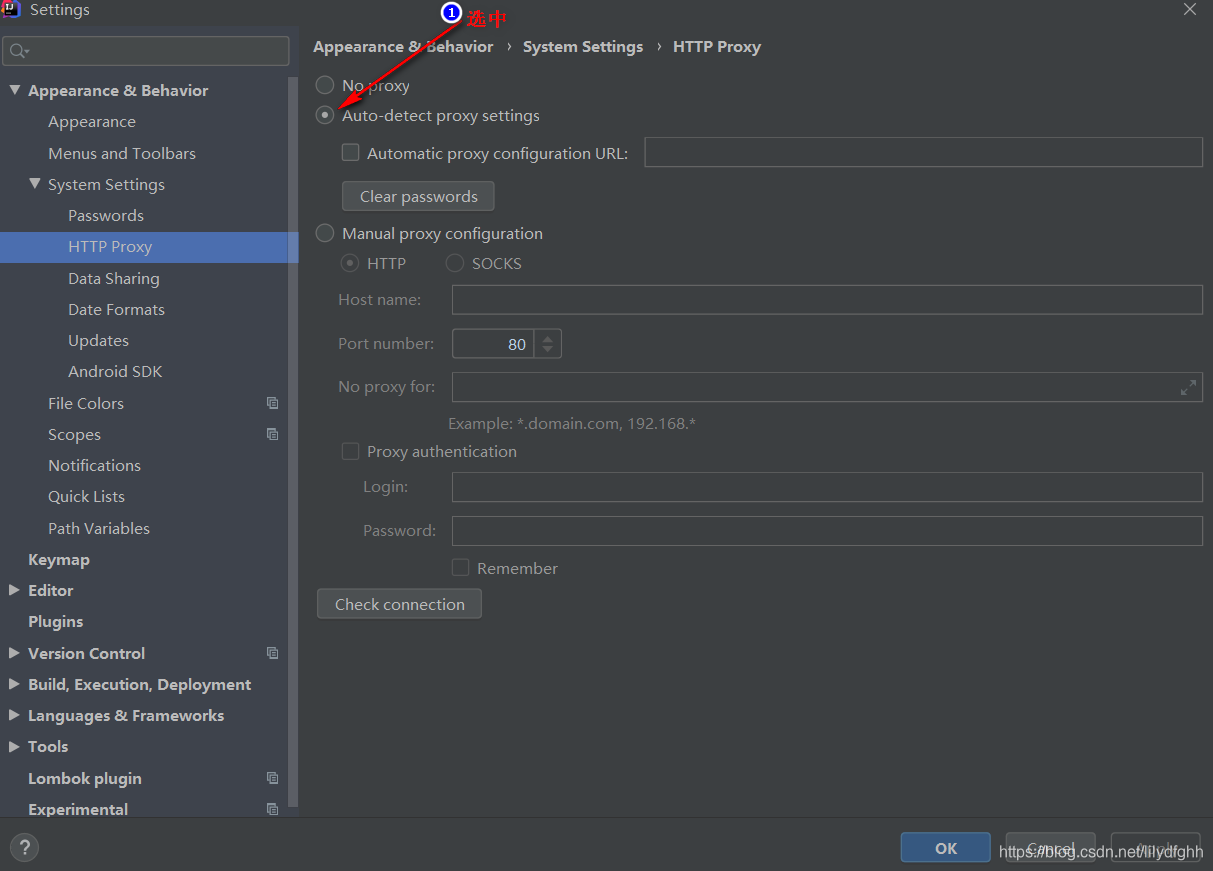Click project-level icon beside File Colors
This screenshot has width=1213, height=871.
pyautogui.click(x=272, y=403)
